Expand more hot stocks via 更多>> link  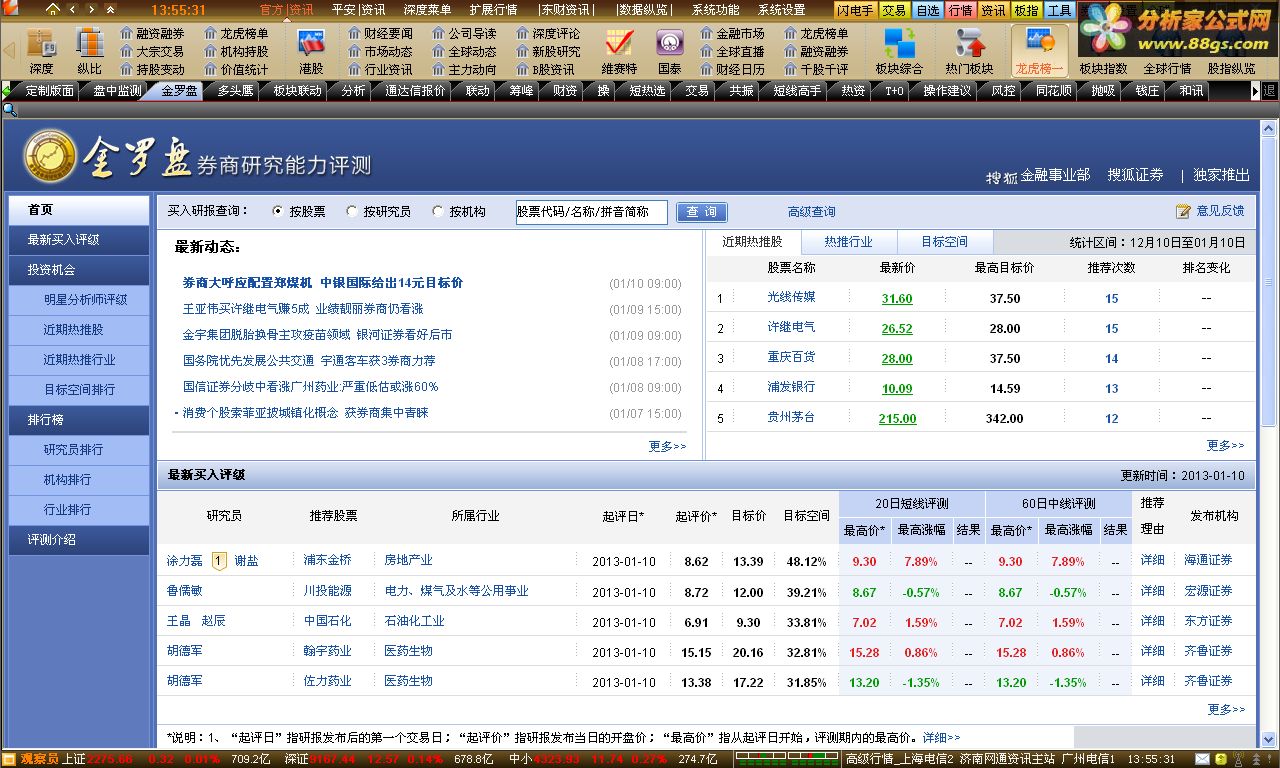(x=1225, y=446)
